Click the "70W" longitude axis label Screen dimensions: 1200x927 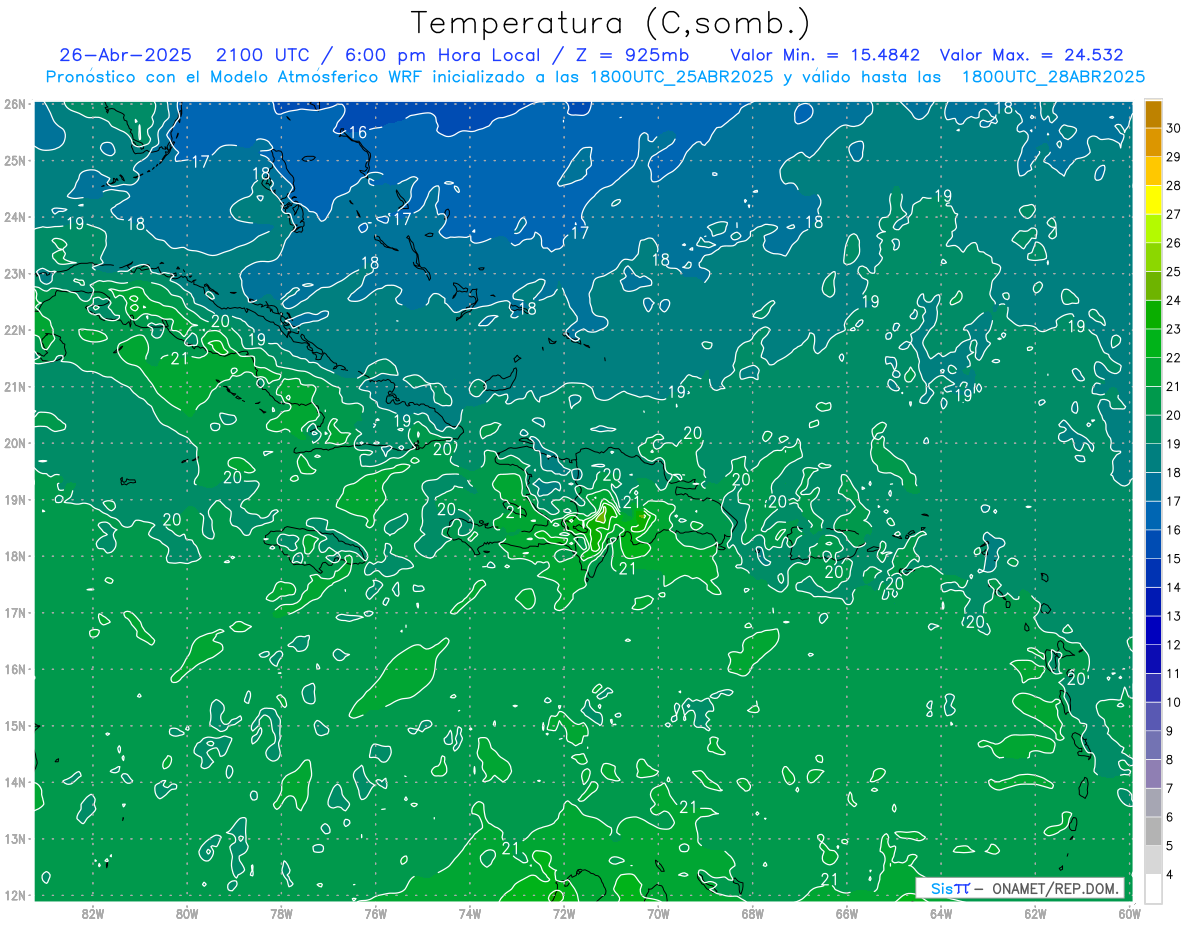[x=658, y=912]
